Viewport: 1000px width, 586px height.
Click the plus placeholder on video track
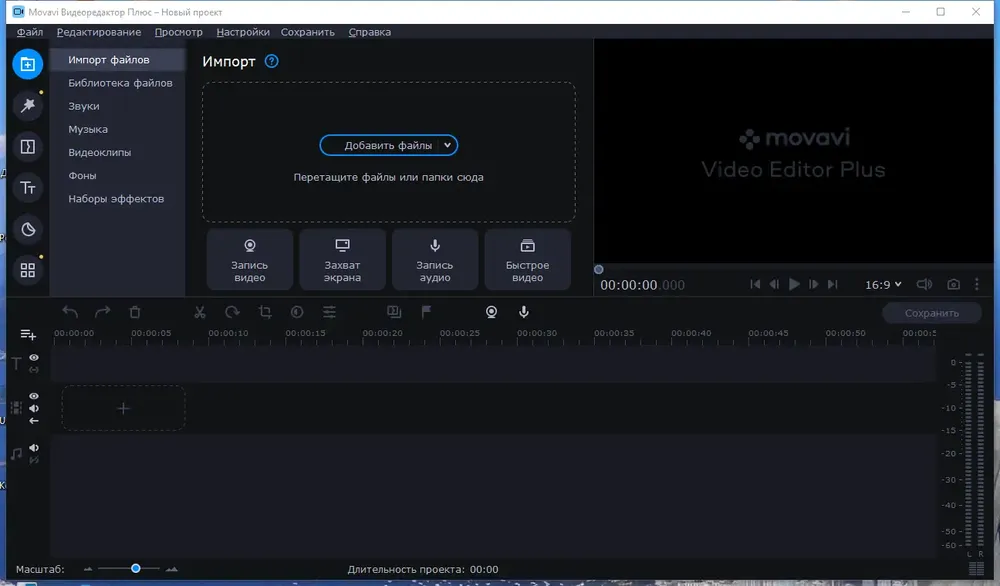click(124, 408)
